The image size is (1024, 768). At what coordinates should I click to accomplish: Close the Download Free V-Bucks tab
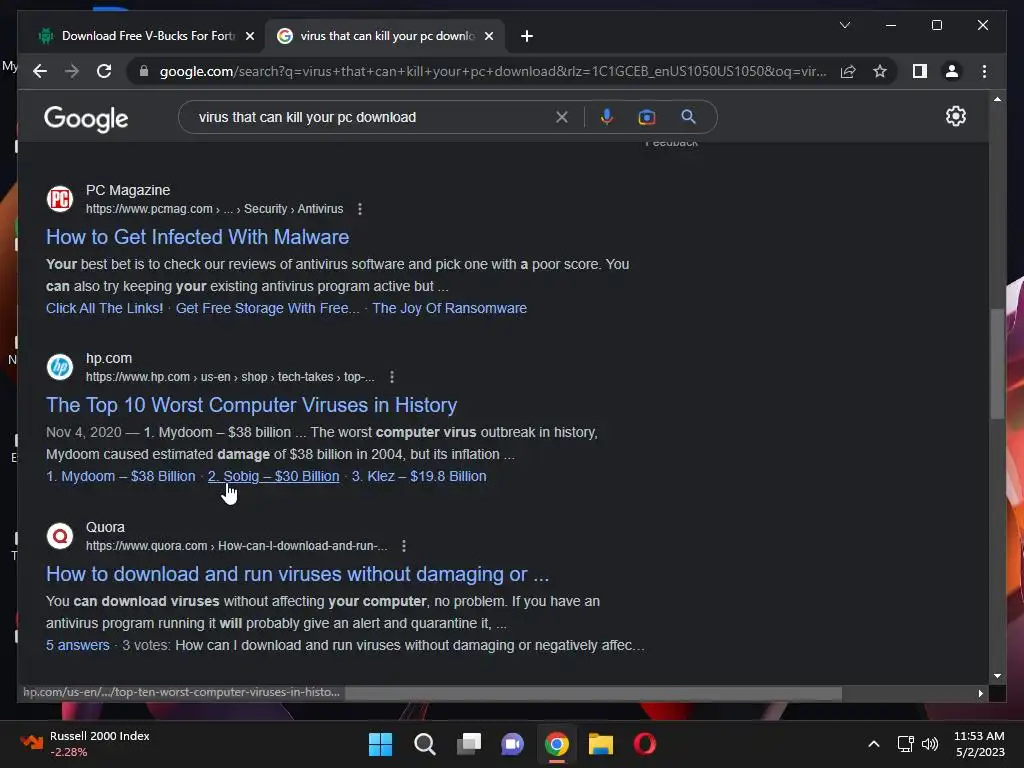pos(249,36)
